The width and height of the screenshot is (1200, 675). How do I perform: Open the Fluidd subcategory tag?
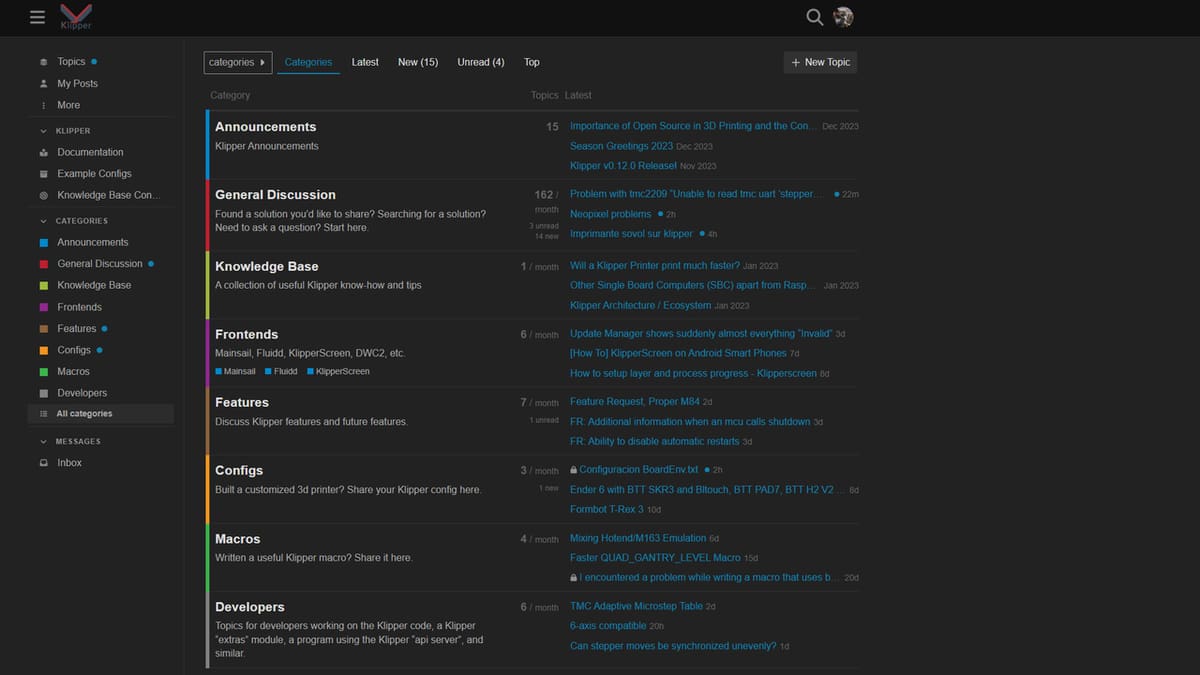coord(281,371)
